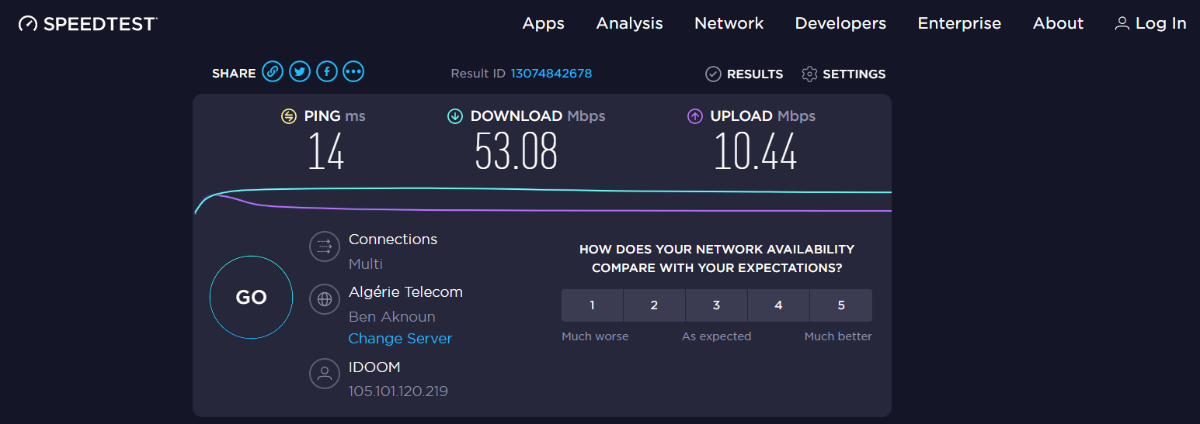
Task: Start a new test with GO
Action: (x=251, y=297)
